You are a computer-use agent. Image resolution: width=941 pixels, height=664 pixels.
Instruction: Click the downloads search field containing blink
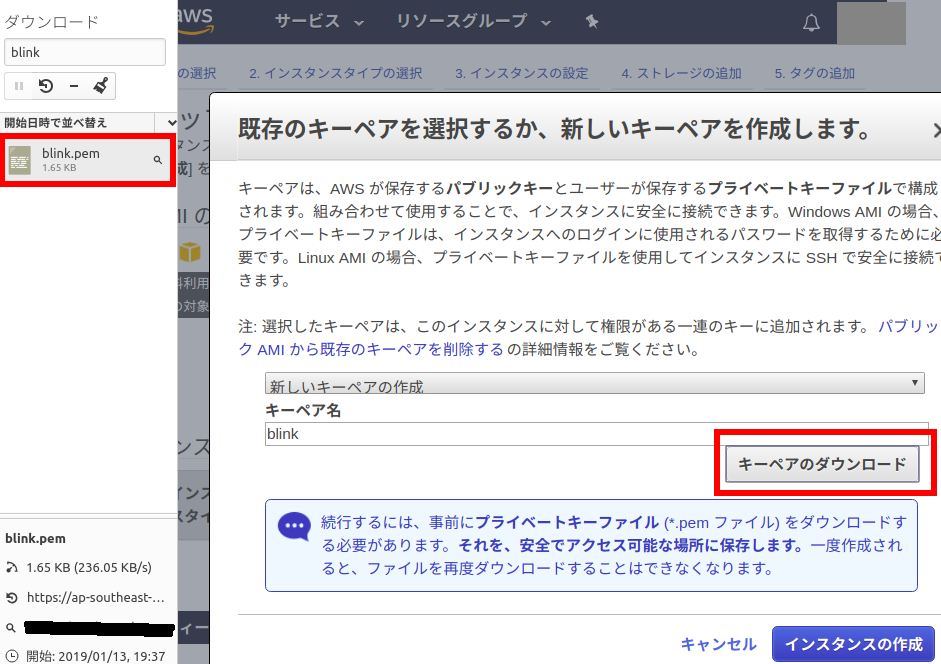click(x=85, y=52)
